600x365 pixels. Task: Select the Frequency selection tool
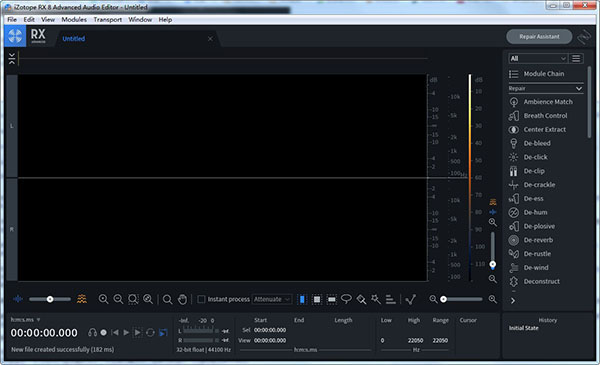(332, 299)
